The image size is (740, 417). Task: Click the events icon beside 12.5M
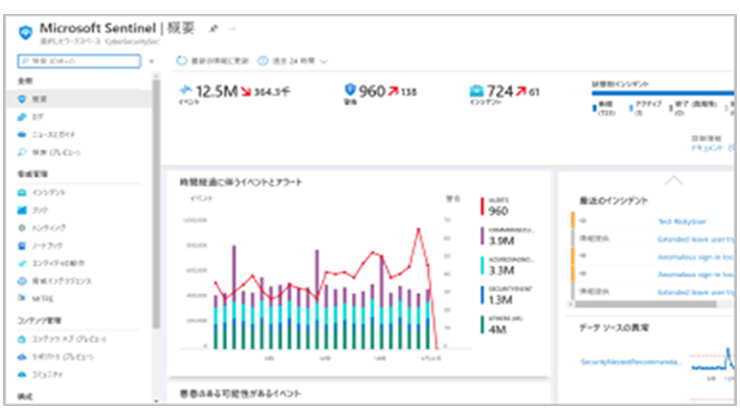tap(186, 89)
